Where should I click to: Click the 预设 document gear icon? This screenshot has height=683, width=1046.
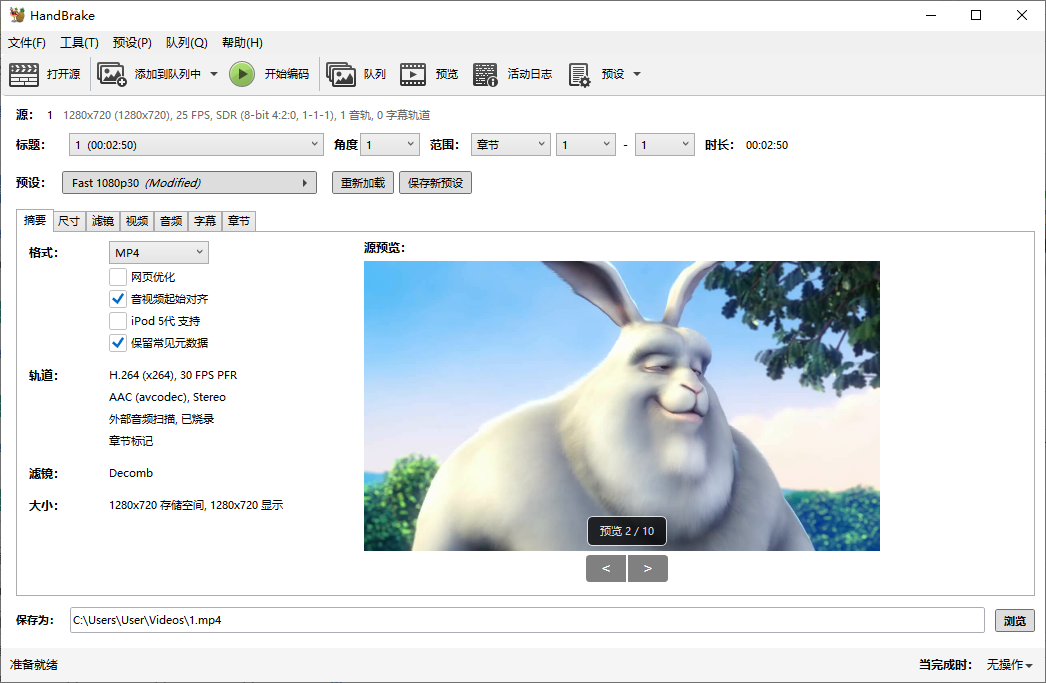[x=579, y=74]
